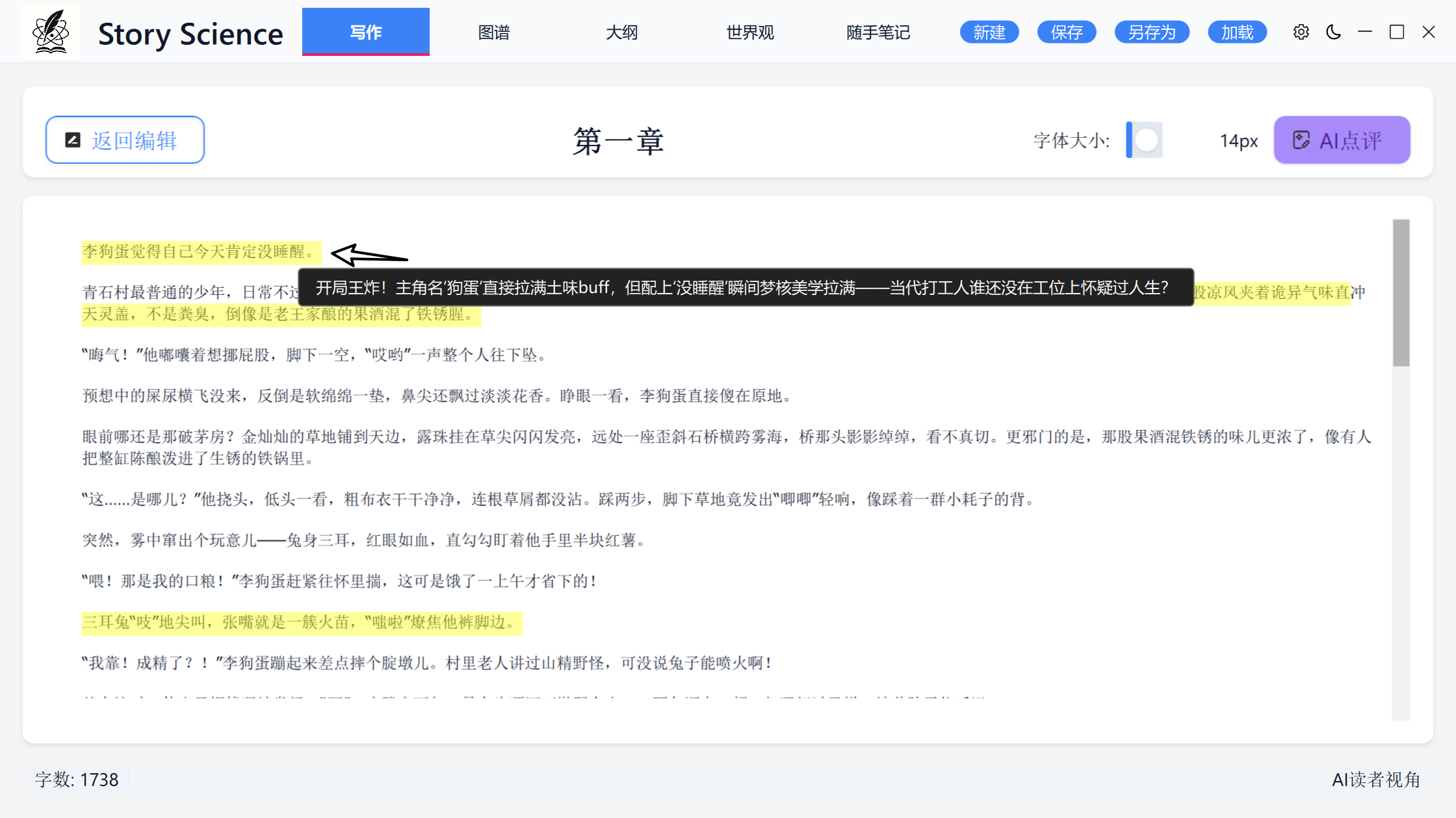Click highlighted 三耳兔 sentence
Screen dimensions: 1456x818
(302, 622)
